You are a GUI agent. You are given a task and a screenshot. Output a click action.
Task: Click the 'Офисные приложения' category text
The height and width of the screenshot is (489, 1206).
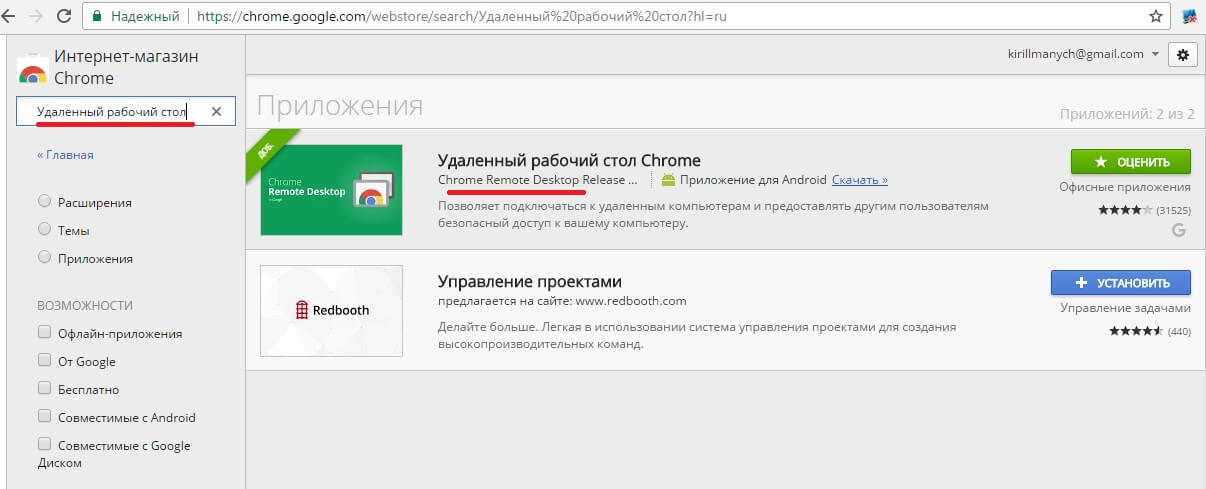point(1125,187)
